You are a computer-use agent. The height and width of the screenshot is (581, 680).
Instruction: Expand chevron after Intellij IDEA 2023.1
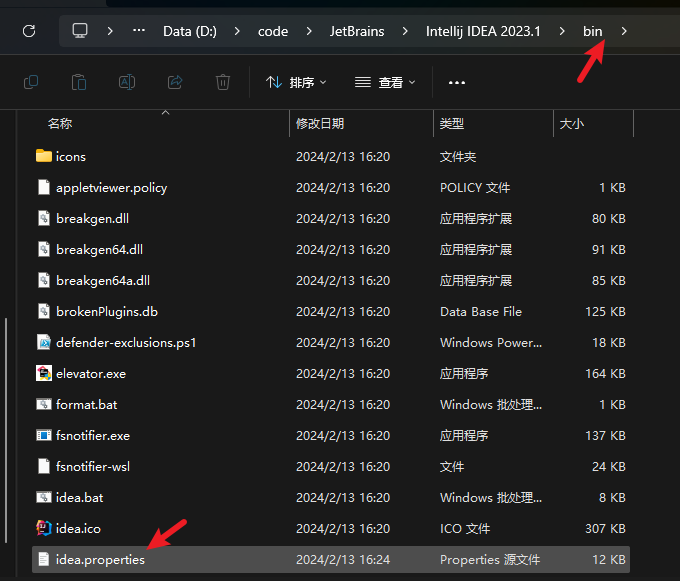(x=562, y=31)
